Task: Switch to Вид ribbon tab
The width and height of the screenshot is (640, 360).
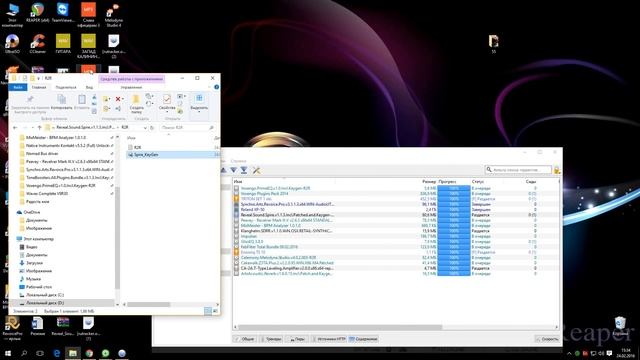Action: click(x=89, y=87)
